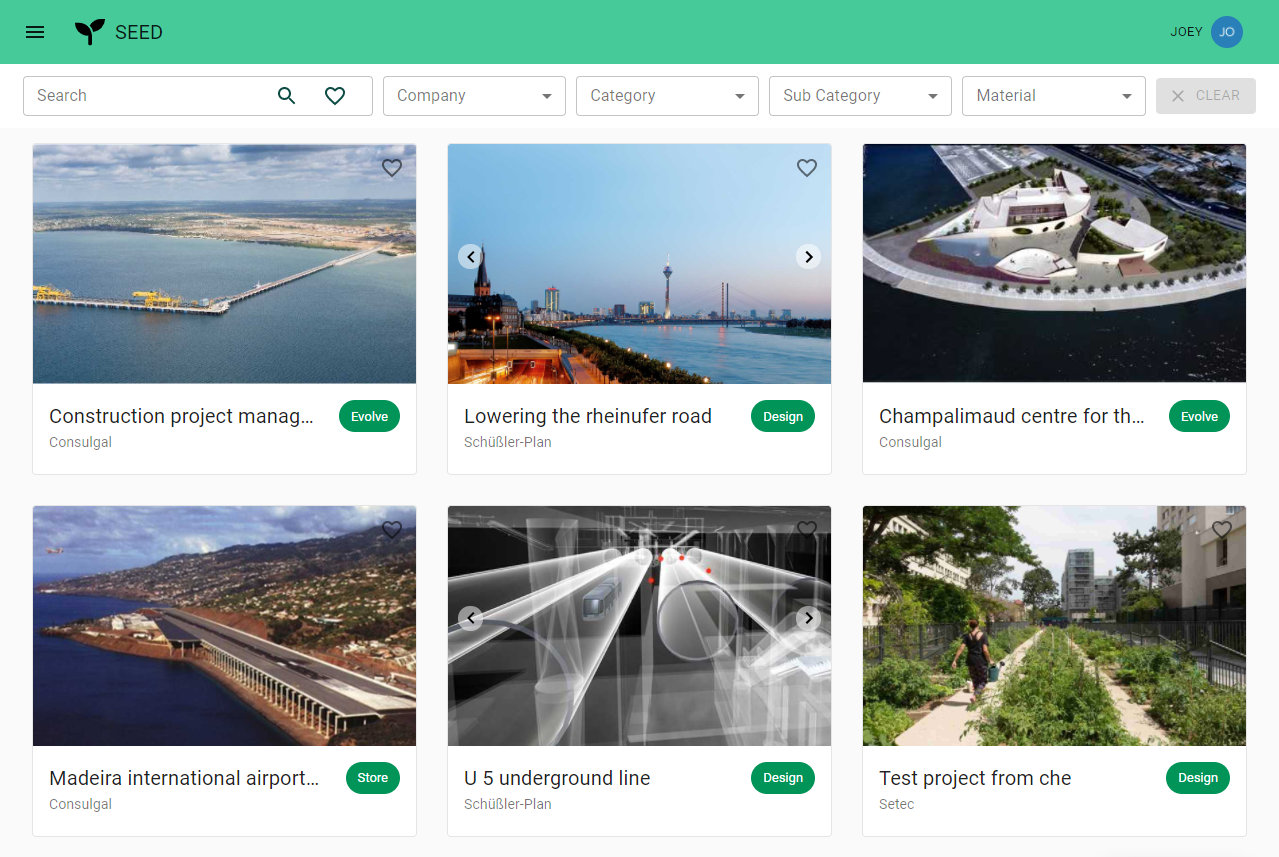Click the CLEAR filters button
This screenshot has width=1279, height=857.
click(1206, 96)
